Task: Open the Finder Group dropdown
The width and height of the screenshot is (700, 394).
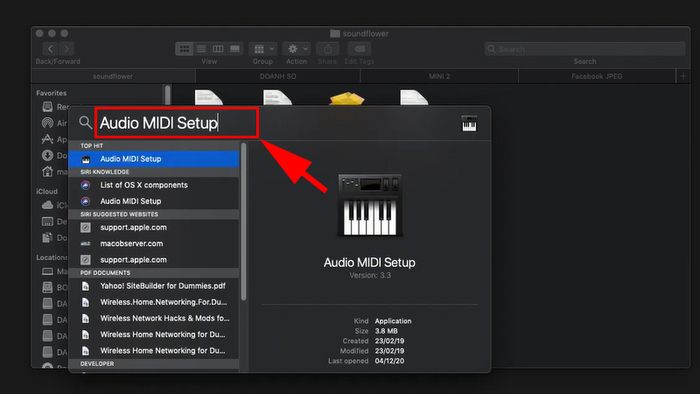Action: 263,49
